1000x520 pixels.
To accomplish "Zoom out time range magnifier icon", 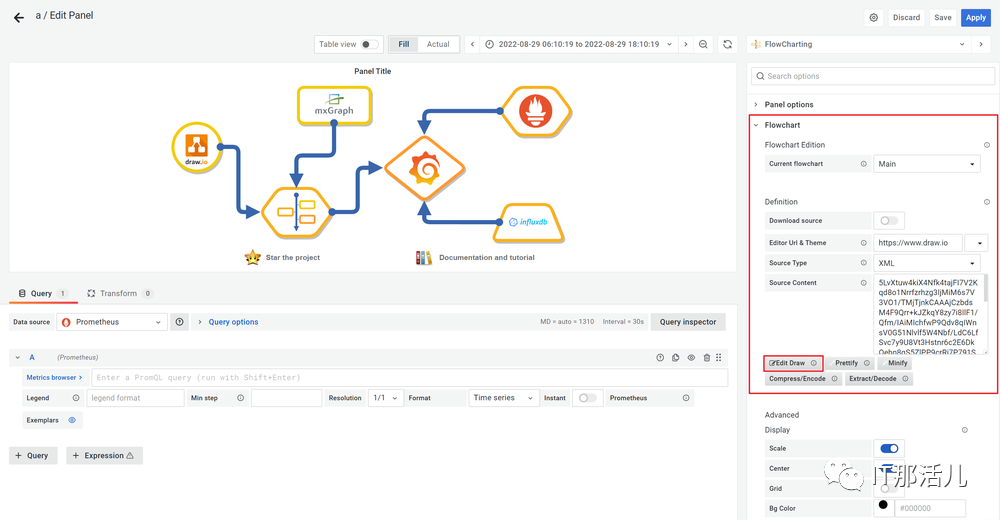I will [x=703, y=45].
